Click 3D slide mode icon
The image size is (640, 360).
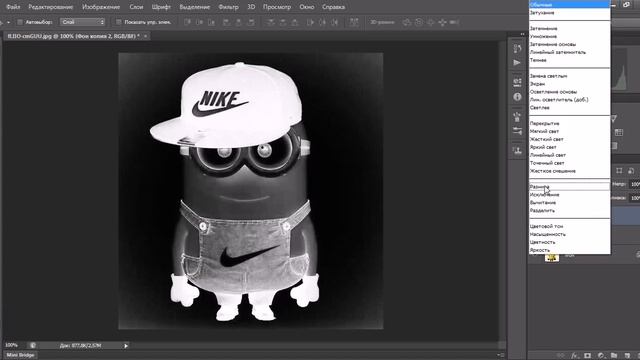pyautogui.click(x=442, y=22)
